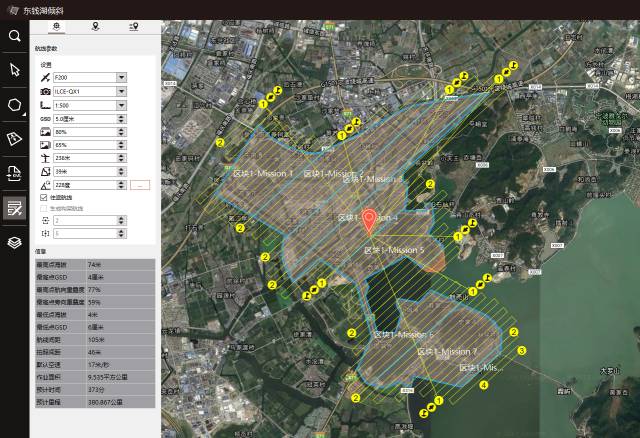Choose the polygon drawing tool

click(14, 104)
